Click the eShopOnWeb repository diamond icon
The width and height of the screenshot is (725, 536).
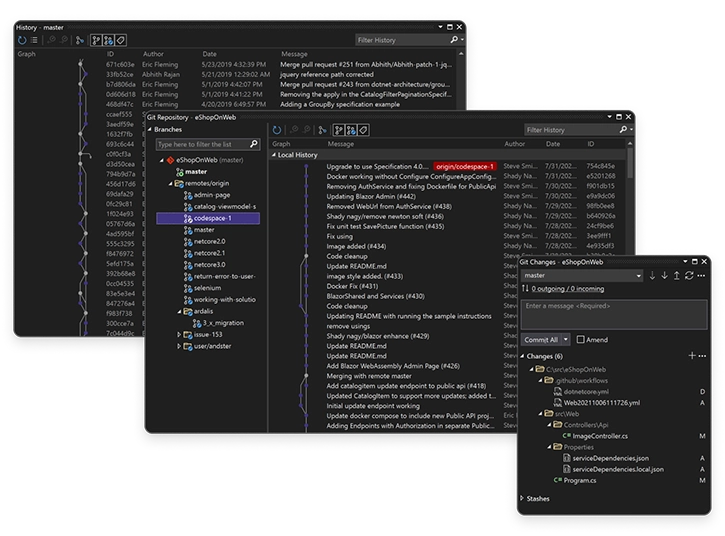click(x=170, y=160)
